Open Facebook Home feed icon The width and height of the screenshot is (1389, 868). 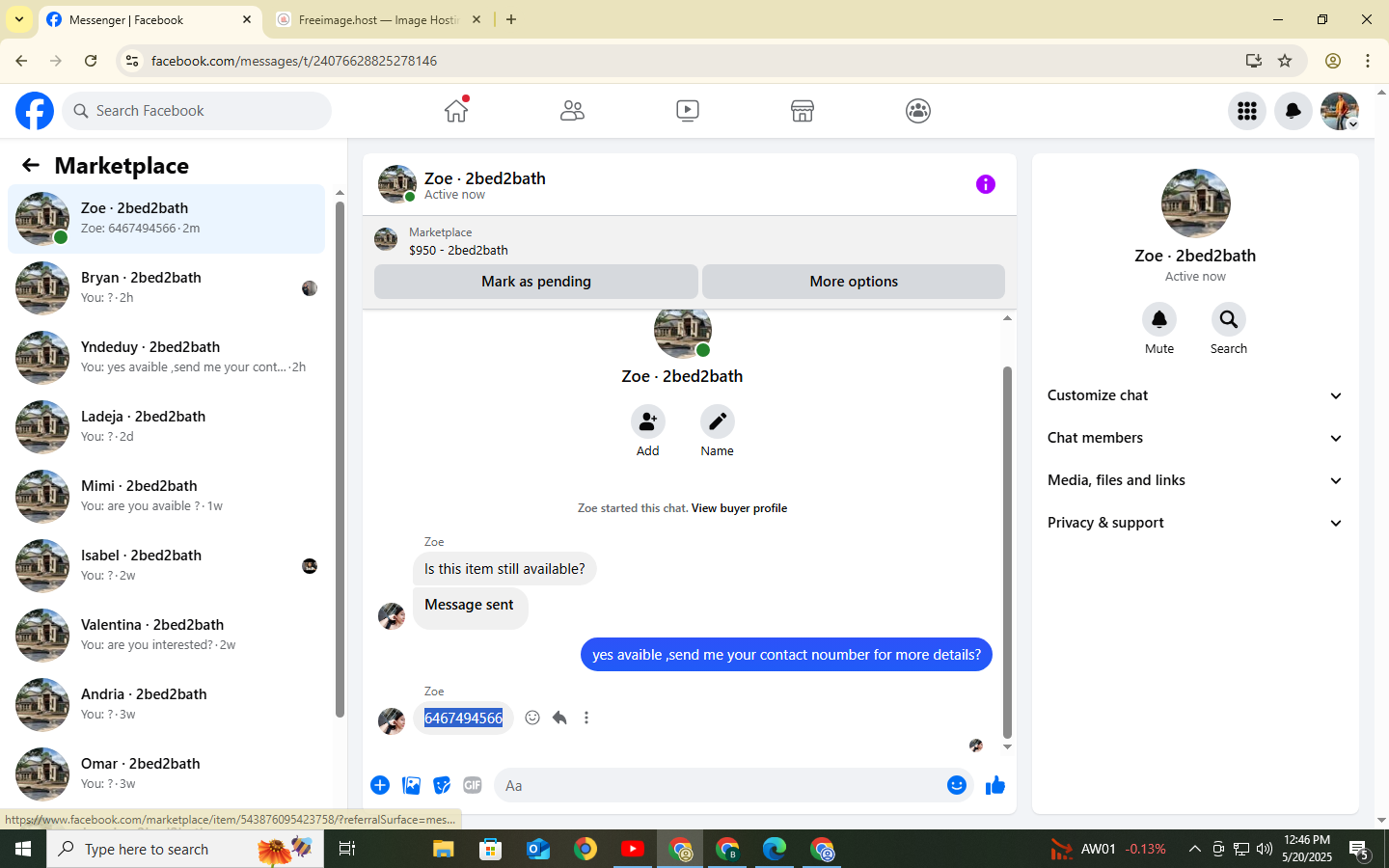coord(456,111)
